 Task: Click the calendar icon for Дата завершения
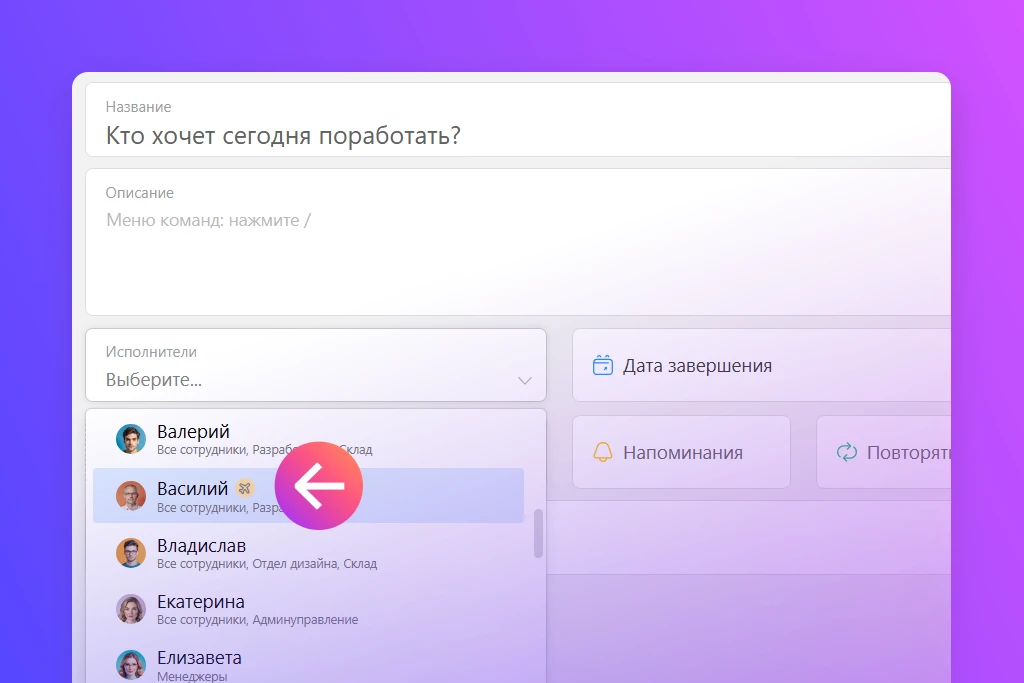point(603,365)
